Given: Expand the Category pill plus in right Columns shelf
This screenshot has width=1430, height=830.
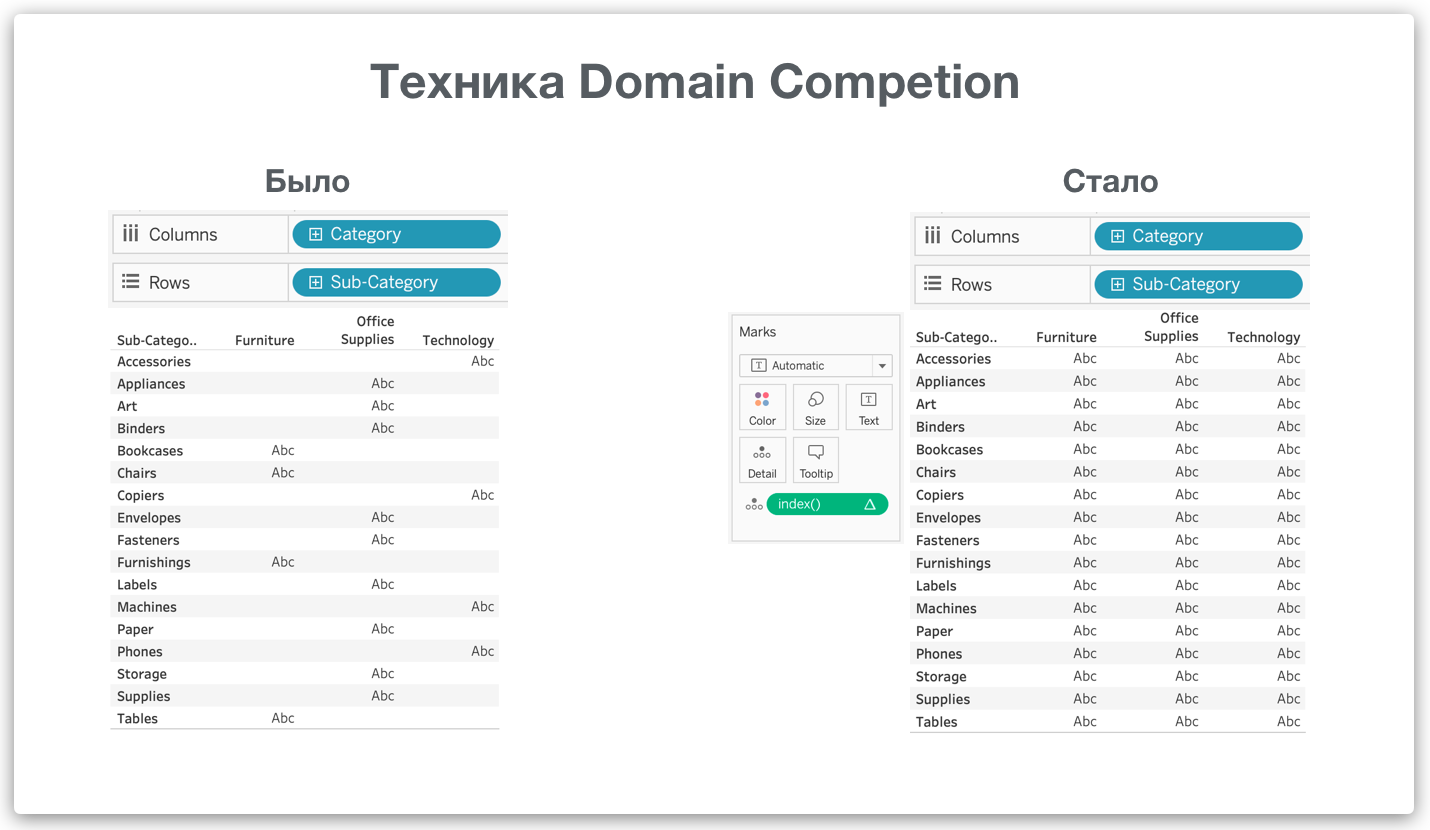Looking at the screenshot, I should [1117, 236].
